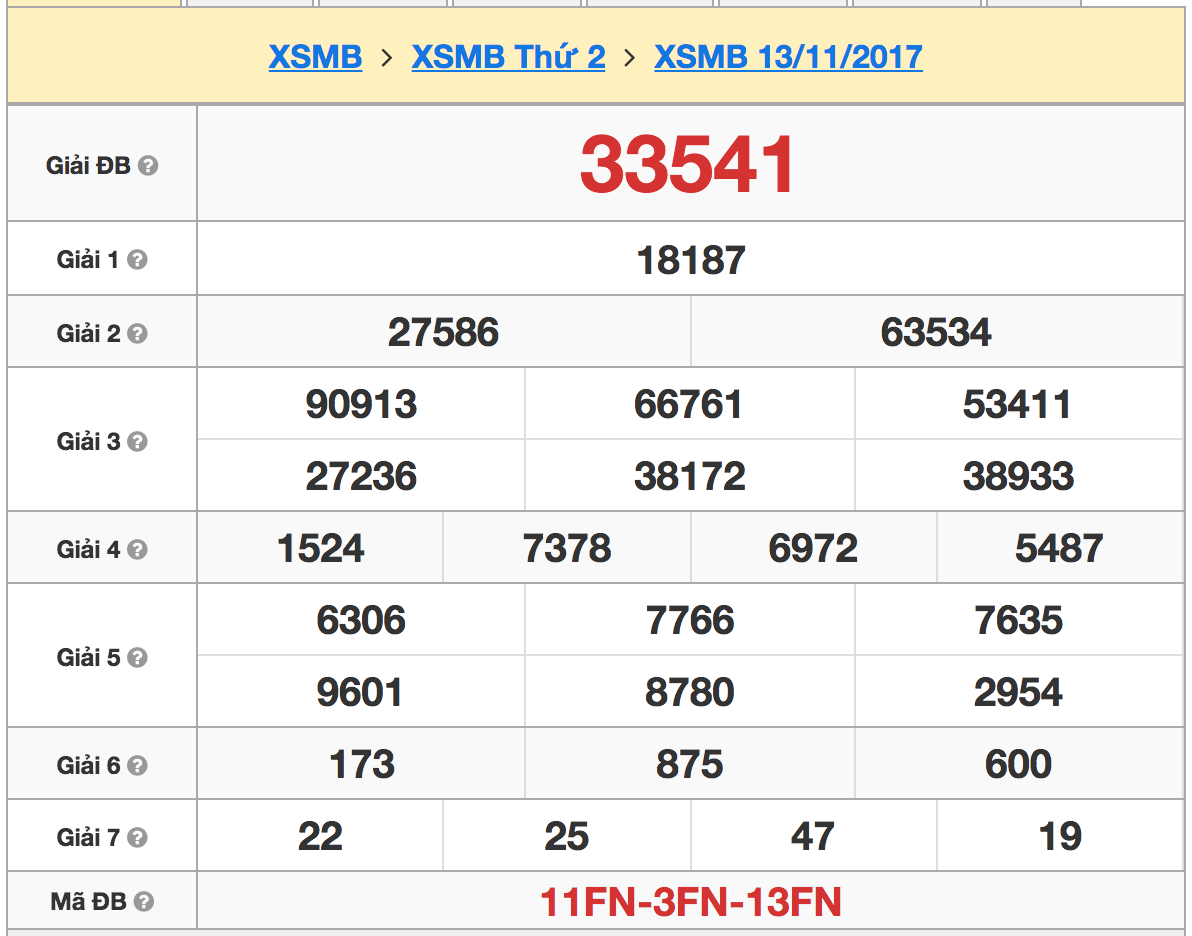
Task: Open XSMB 13/11/2017 breadcrumb link
Action: pos(788,57)
